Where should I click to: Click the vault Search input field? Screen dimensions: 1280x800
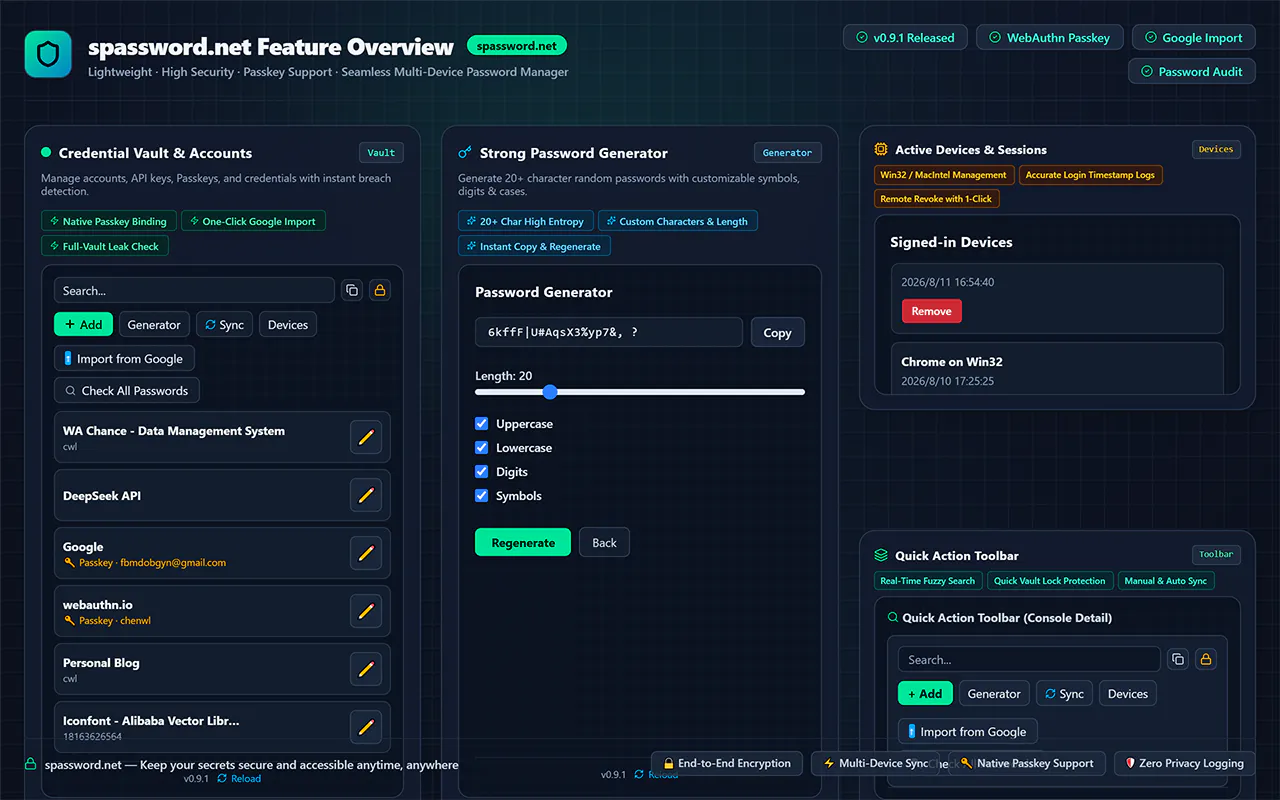click(x=194, y=291)
